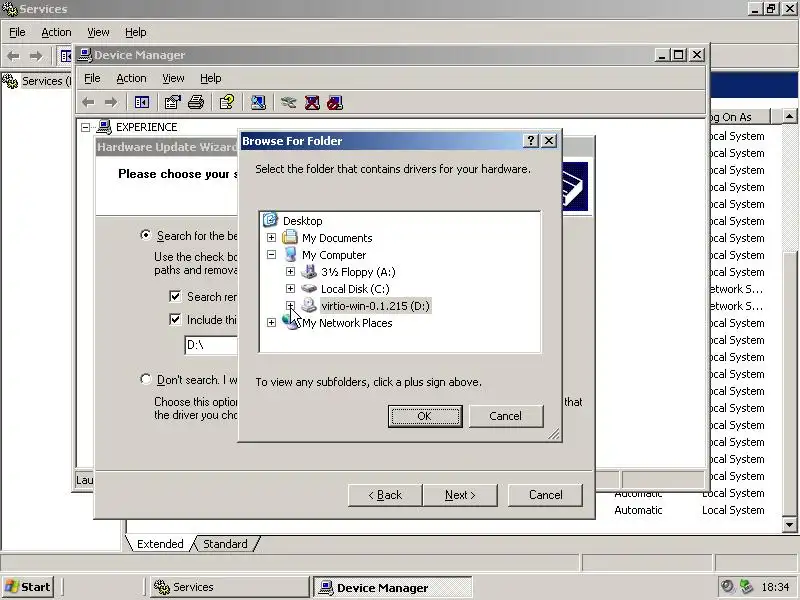
Task: Select EXPERIENCE computer node in Device Manager
Action: pos(146,127)
